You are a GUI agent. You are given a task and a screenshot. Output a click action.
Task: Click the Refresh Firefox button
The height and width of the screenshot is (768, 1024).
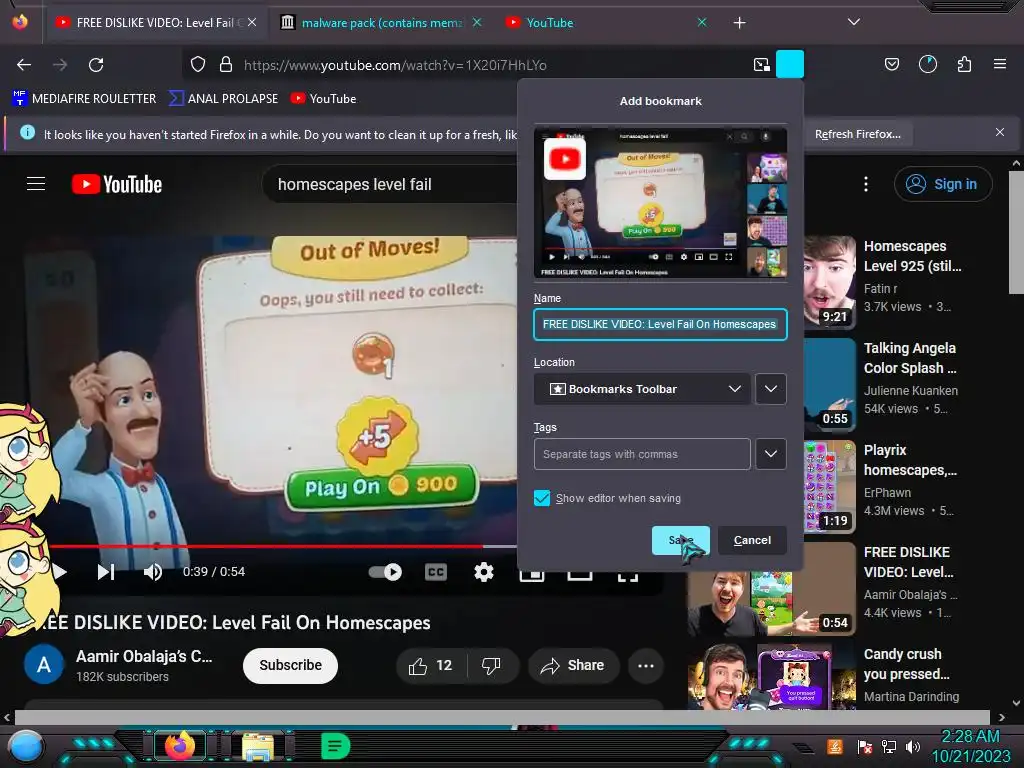click(x=857, y=134)
